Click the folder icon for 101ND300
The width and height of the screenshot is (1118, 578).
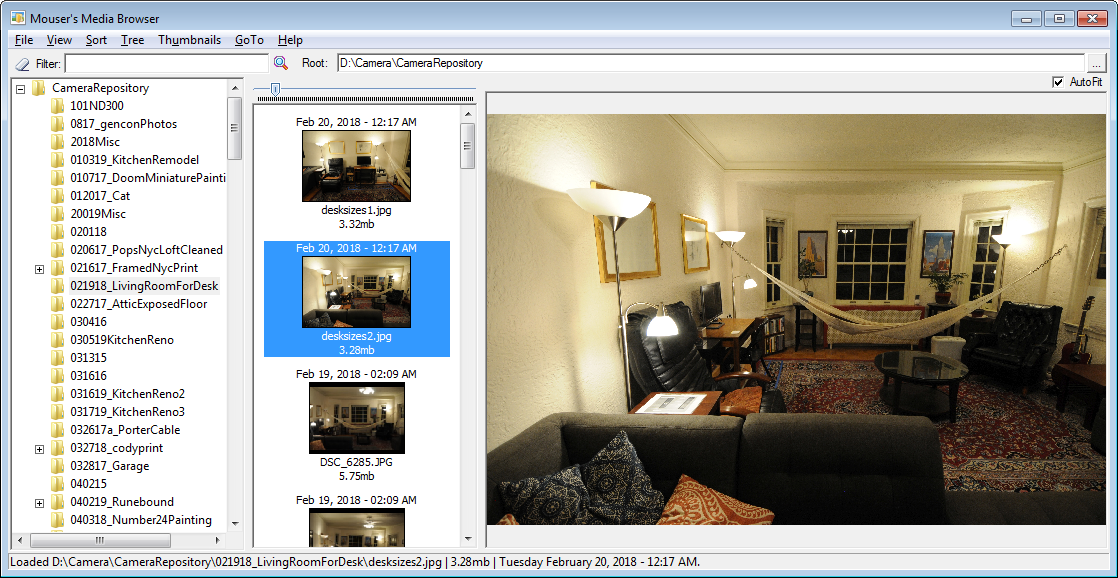click(57, 106)
